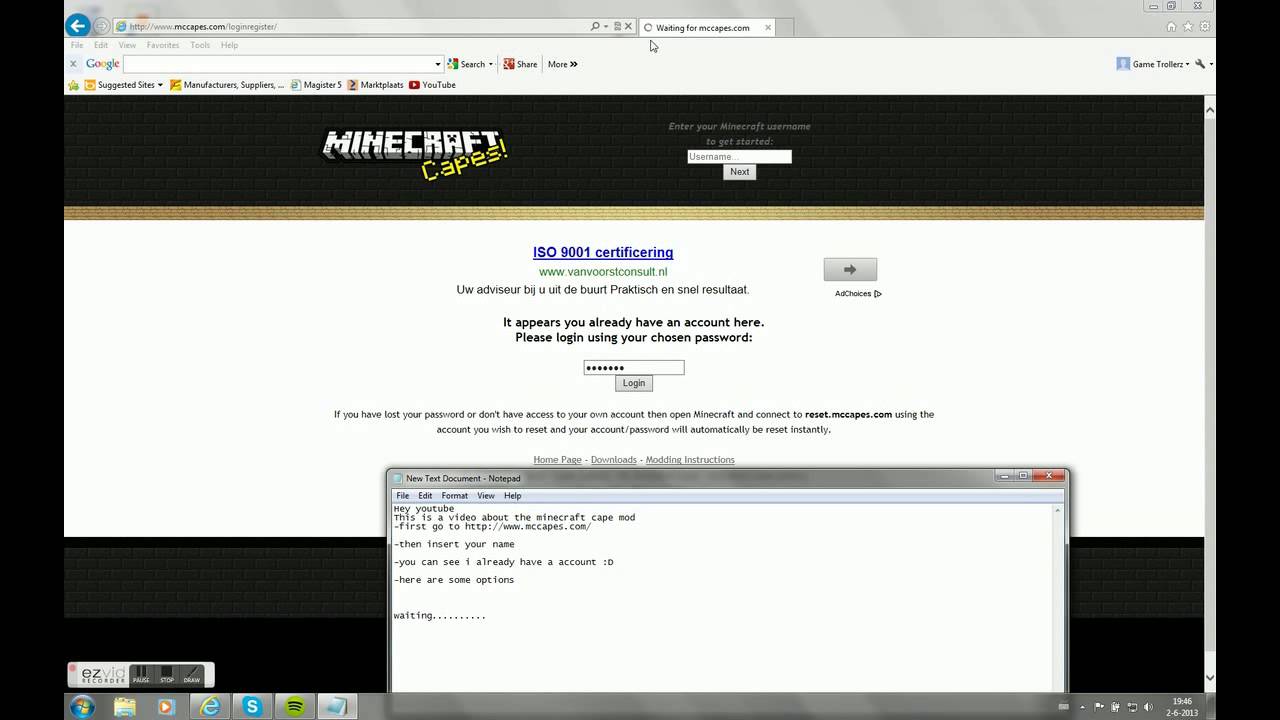Open the ISO 9001 certificering ad link
Viewport: 1280px width, 720px height.
click(x=603, y=253)
